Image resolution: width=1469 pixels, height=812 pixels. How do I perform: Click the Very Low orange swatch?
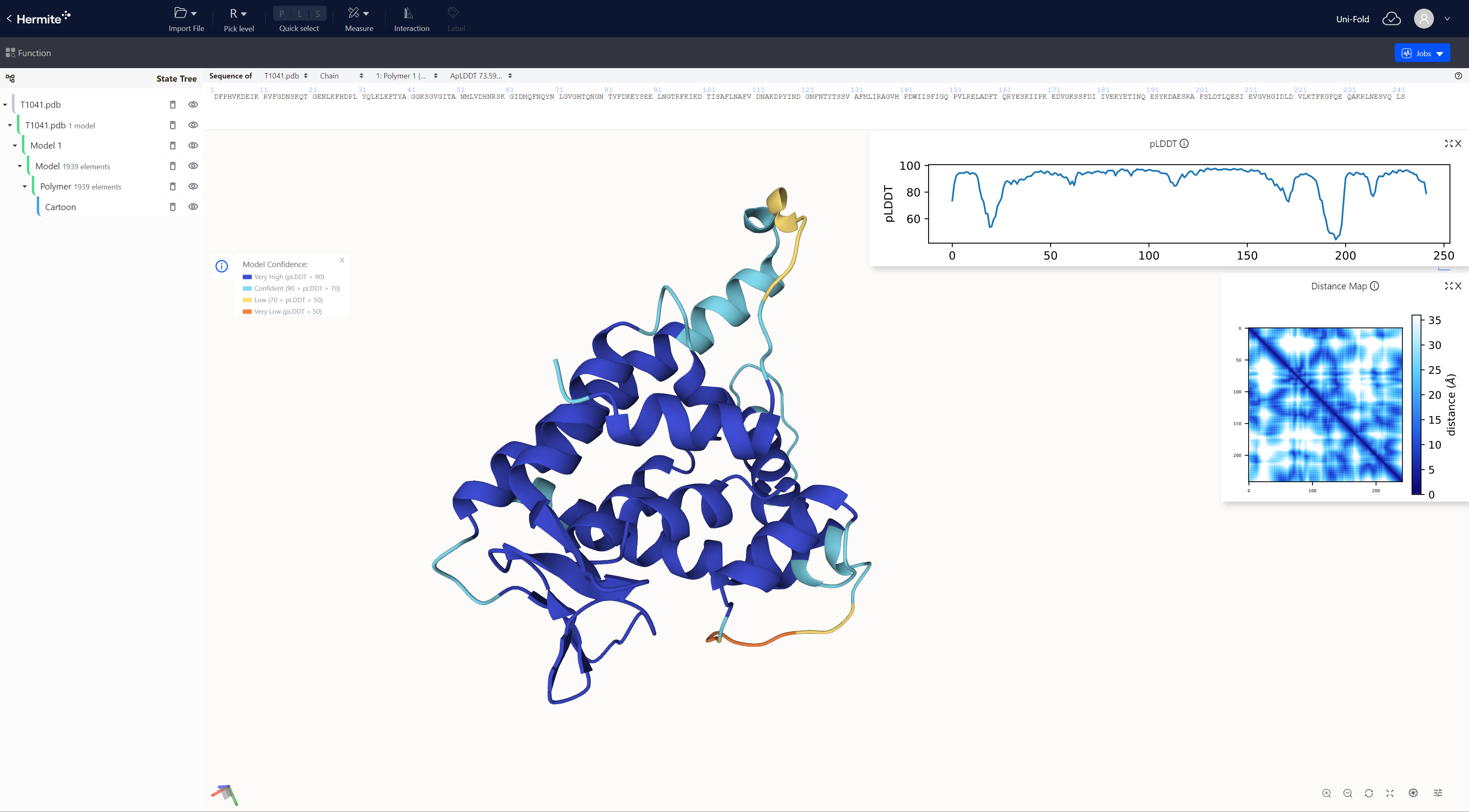click(x=247, y=312)
